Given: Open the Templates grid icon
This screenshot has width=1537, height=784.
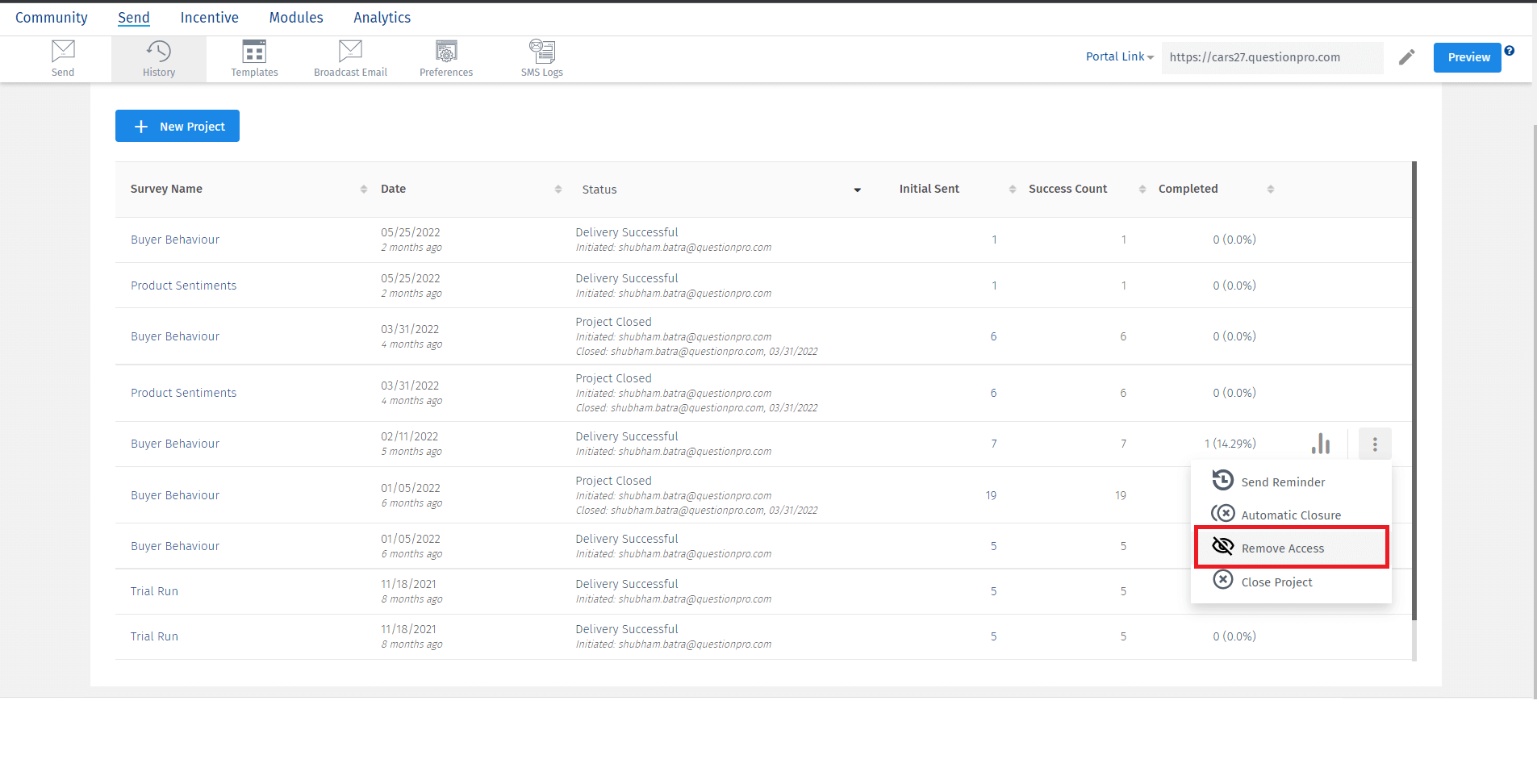Looking at the screenshot, I should point(254,52).
